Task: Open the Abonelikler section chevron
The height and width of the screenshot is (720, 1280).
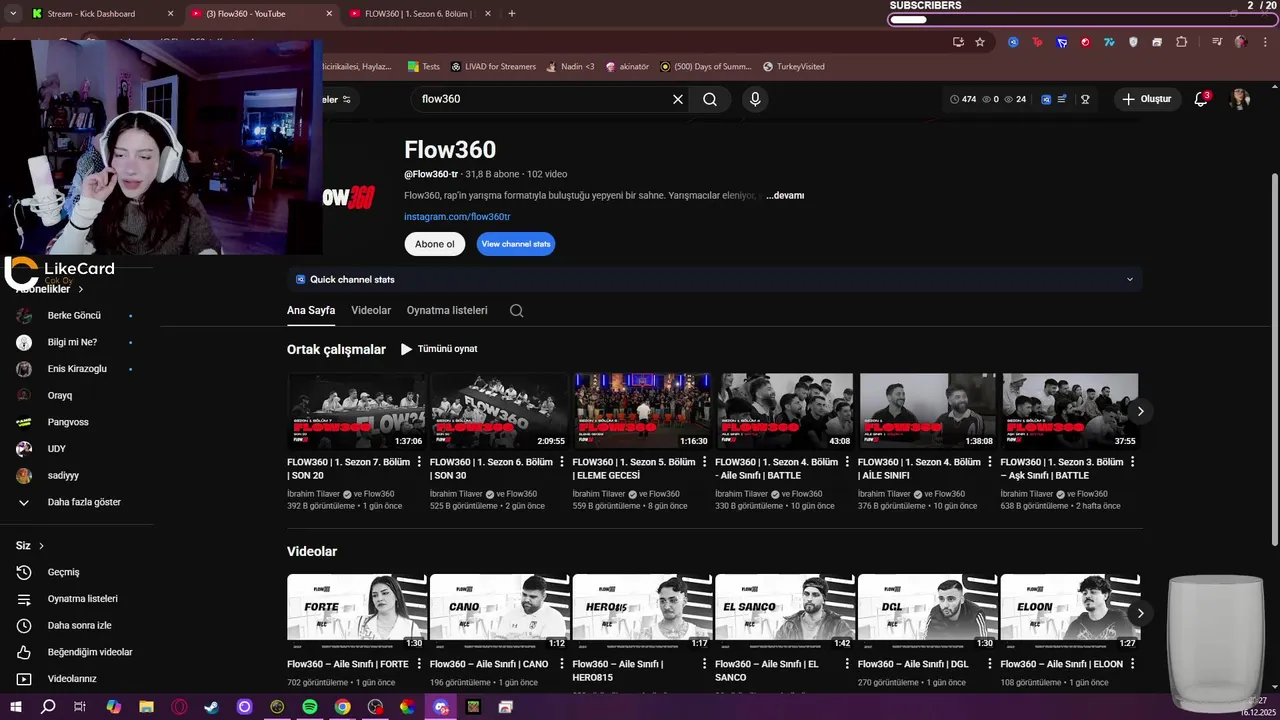Action: (x=81, y=289)
